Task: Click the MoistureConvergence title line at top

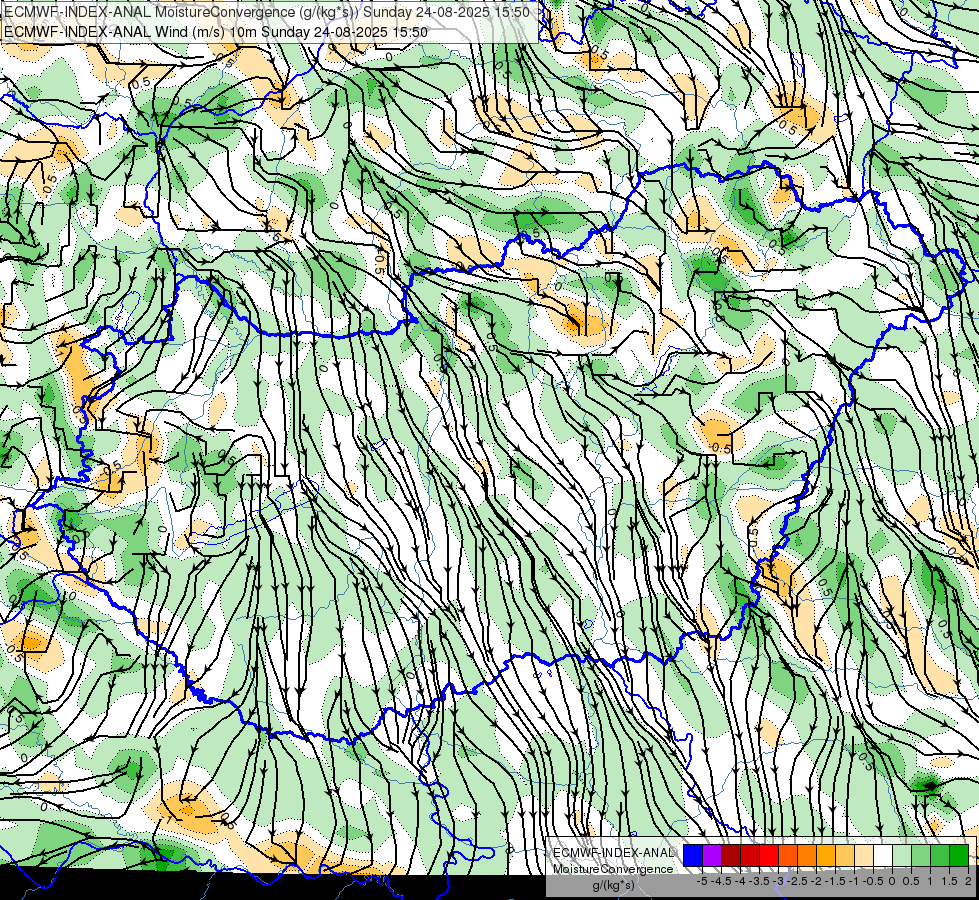Action: point(267,12)
